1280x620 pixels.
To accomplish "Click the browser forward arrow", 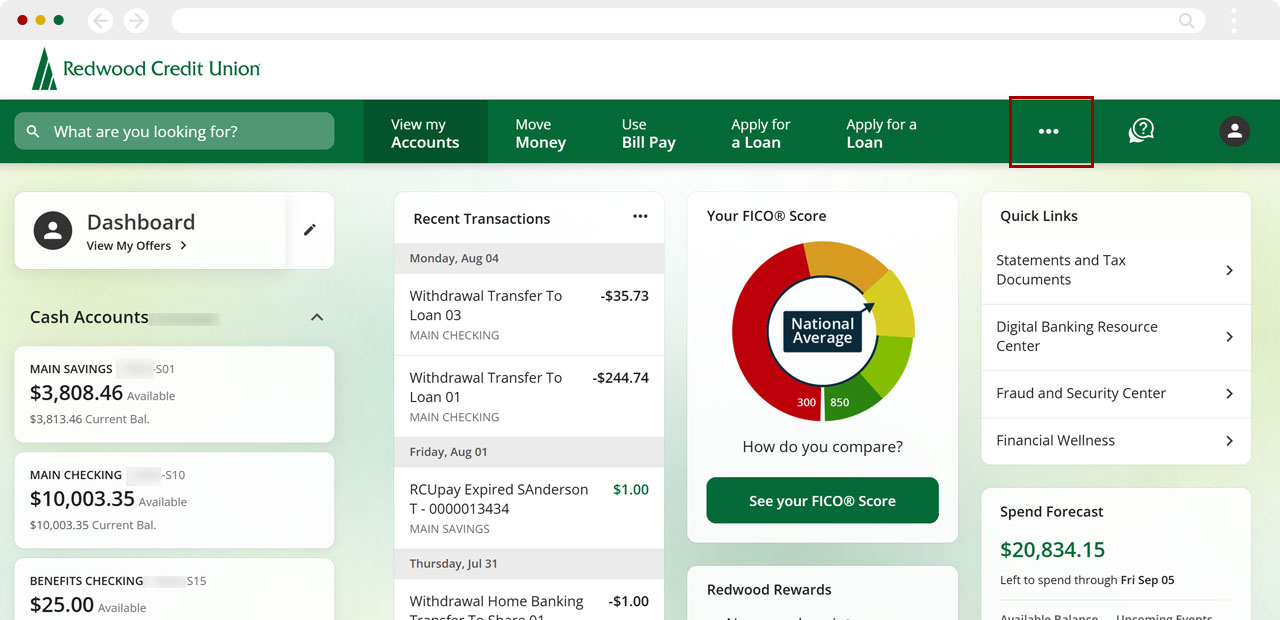I will (136, 21).
